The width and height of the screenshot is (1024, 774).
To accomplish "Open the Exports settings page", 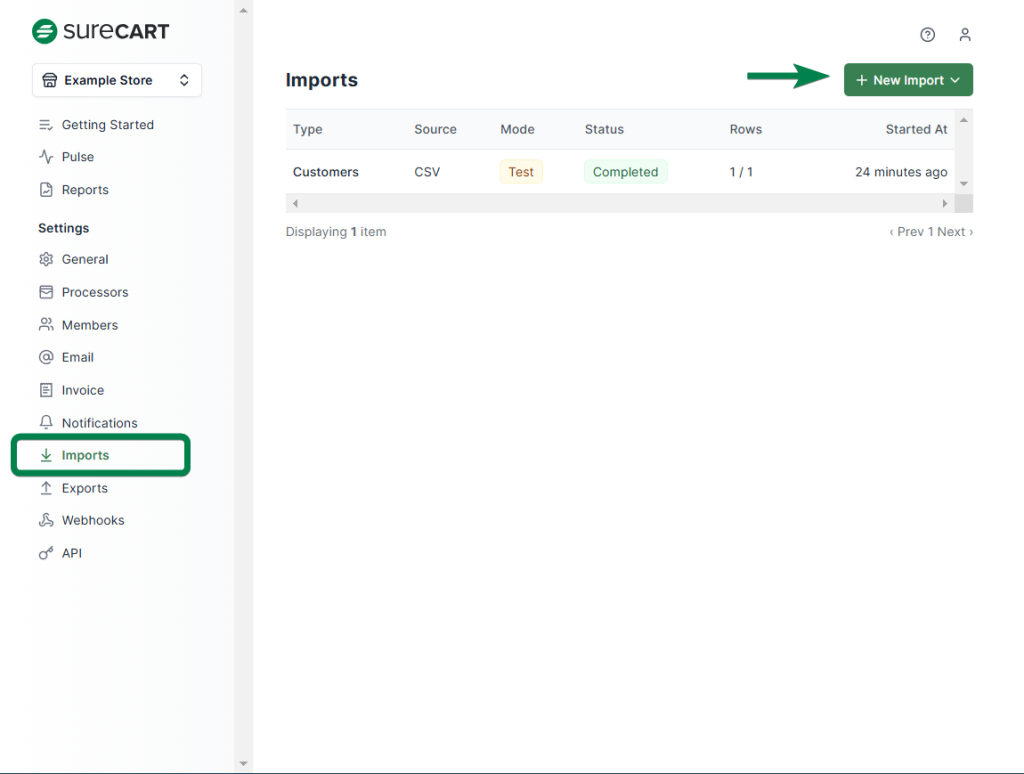I will pos(84,488).
